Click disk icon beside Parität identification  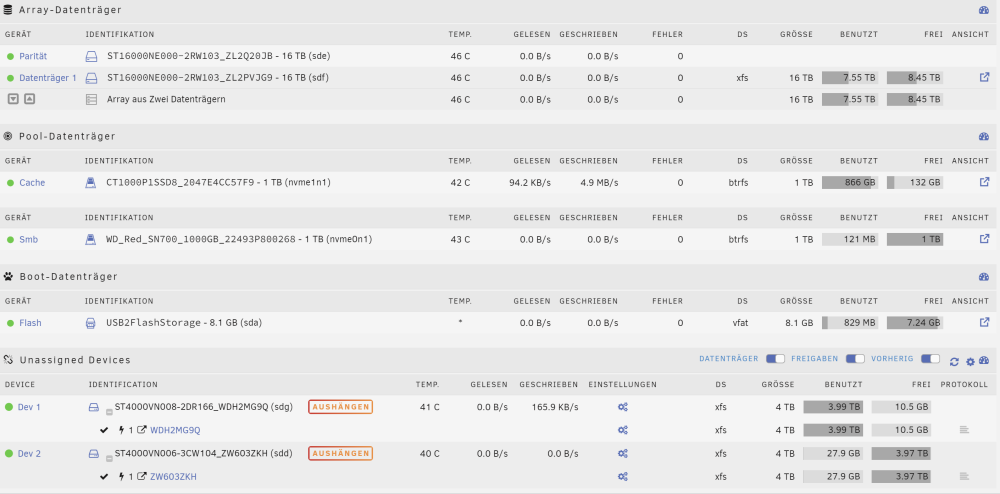(x=91, y=57)
